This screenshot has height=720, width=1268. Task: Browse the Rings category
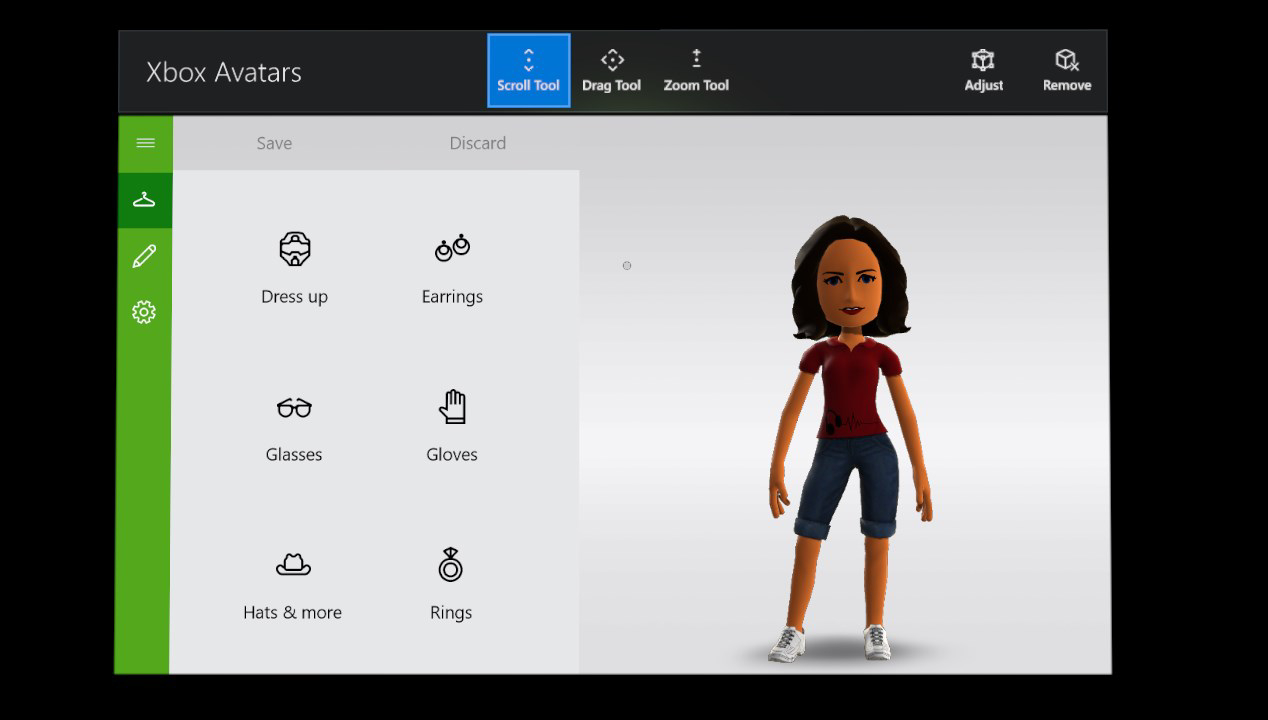click(450, 584)
